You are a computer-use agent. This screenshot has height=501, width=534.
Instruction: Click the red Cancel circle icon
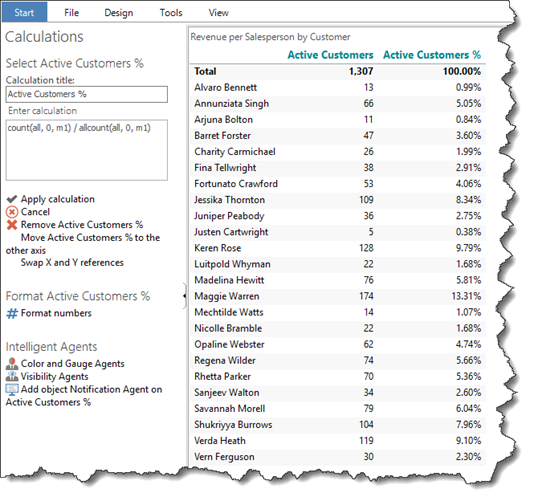[x=12, y=212]
